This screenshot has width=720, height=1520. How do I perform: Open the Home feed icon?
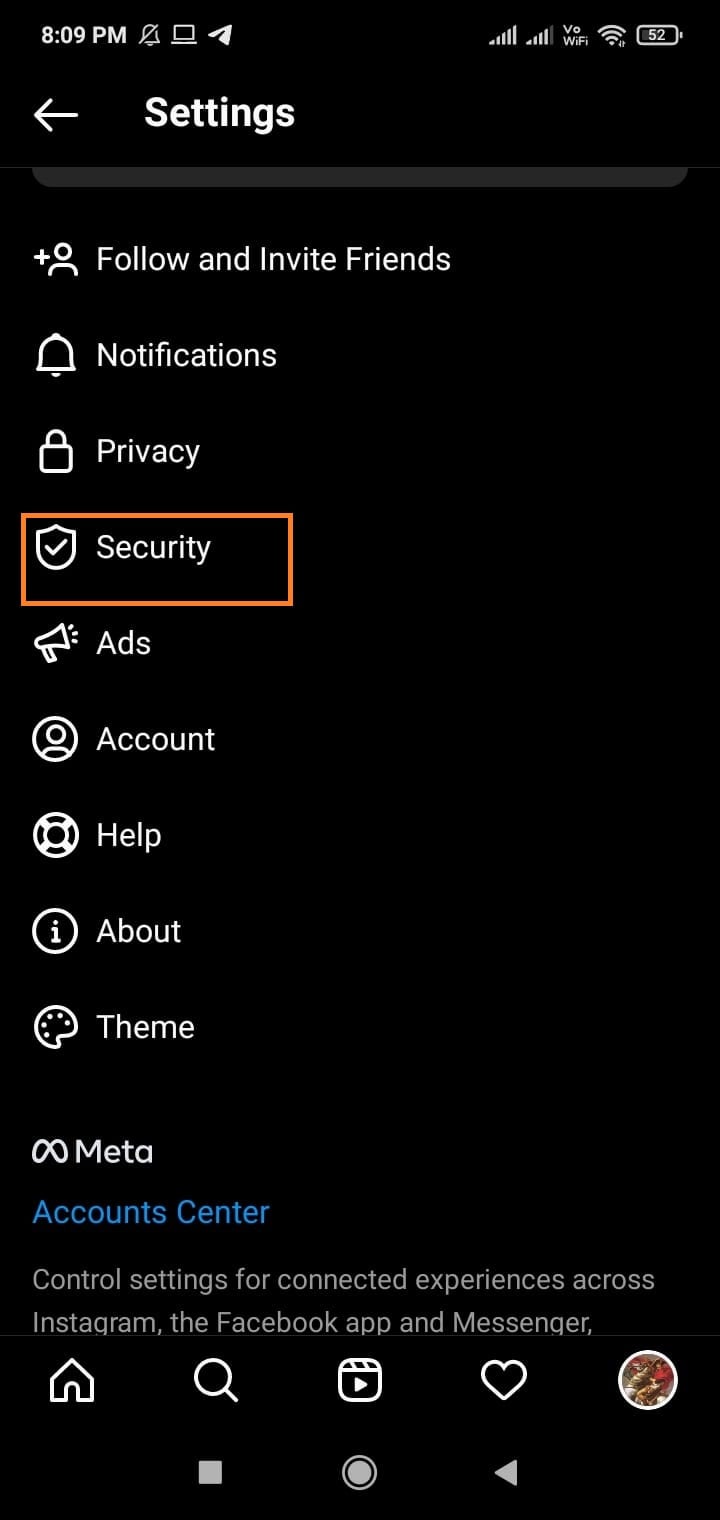[x=70, y=1380]
